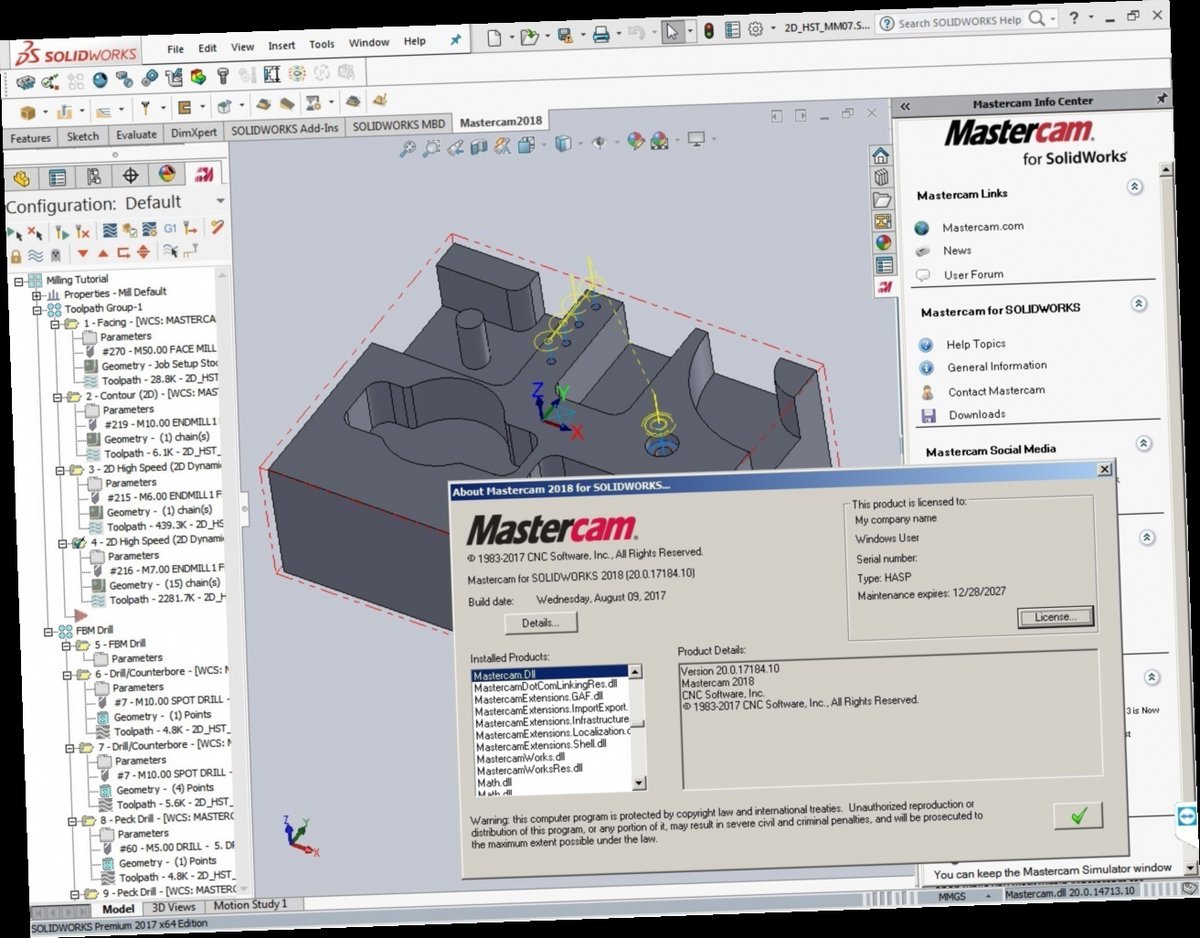Click the Select cursor tool icon
1200x938 pixels.
(x=671, y=32)
